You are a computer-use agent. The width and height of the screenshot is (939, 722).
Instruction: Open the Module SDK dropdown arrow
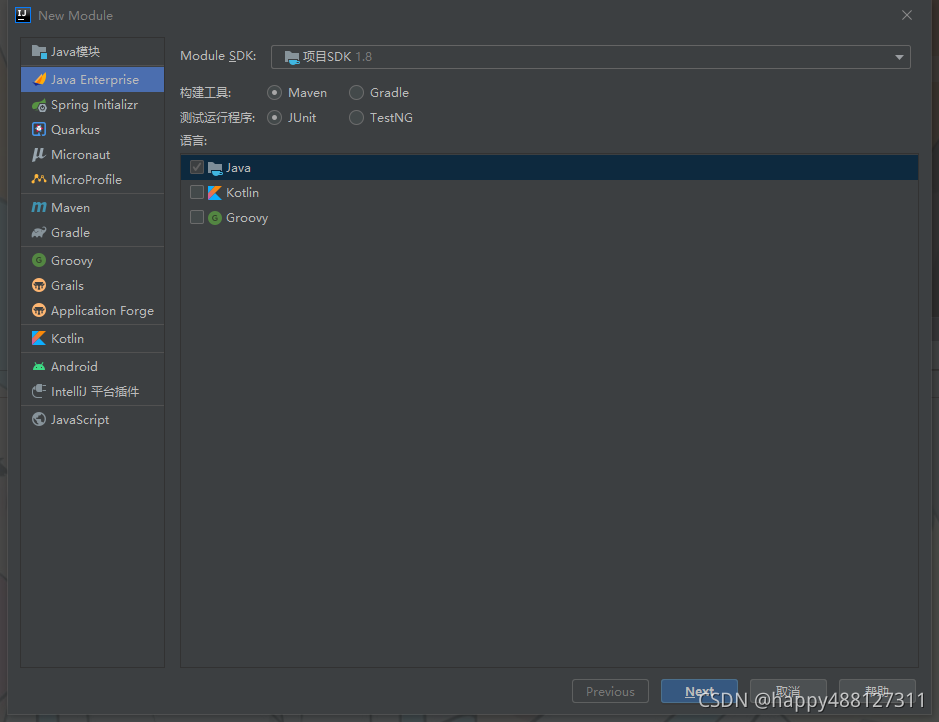(x=899, y=57)
